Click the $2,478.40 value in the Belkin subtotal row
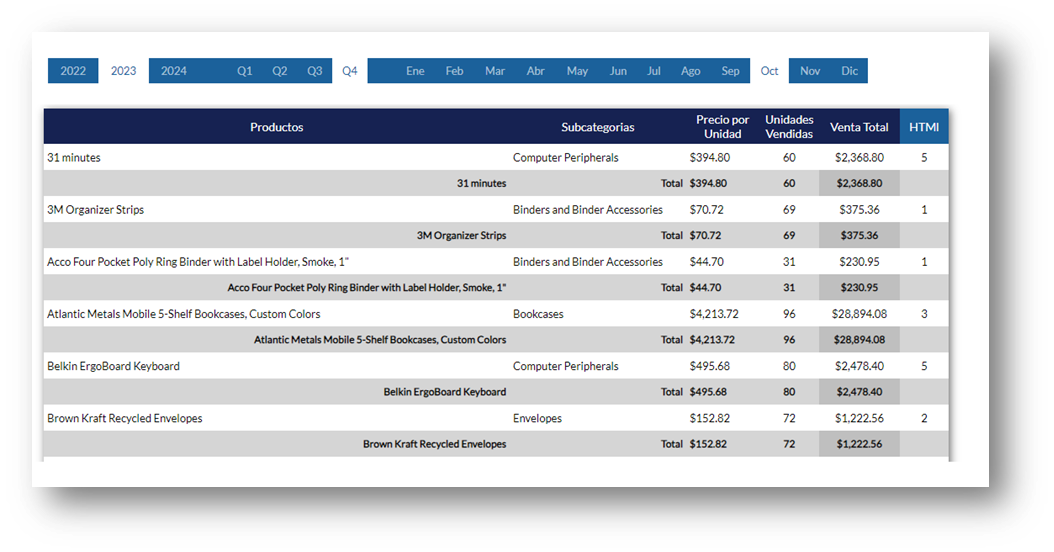1054x552 pixels. 860,392
